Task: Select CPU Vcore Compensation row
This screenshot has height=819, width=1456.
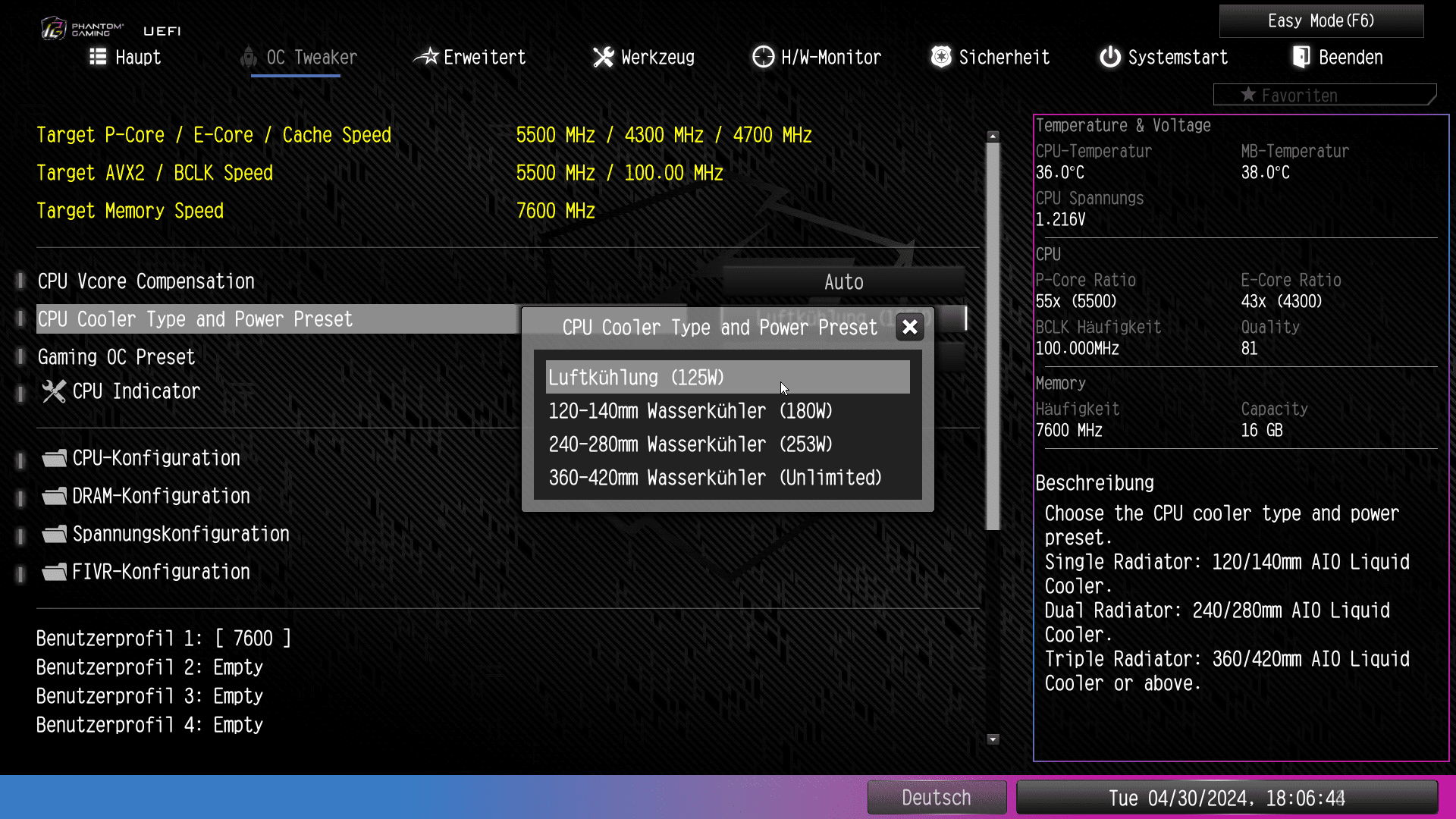Action: [x=146, y=281]
